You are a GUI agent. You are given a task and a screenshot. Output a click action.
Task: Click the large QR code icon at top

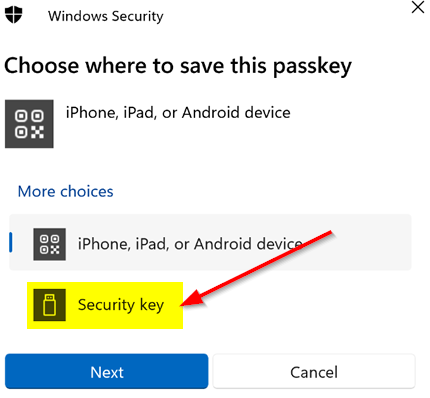pyautogui.click(x=29, y=124)
